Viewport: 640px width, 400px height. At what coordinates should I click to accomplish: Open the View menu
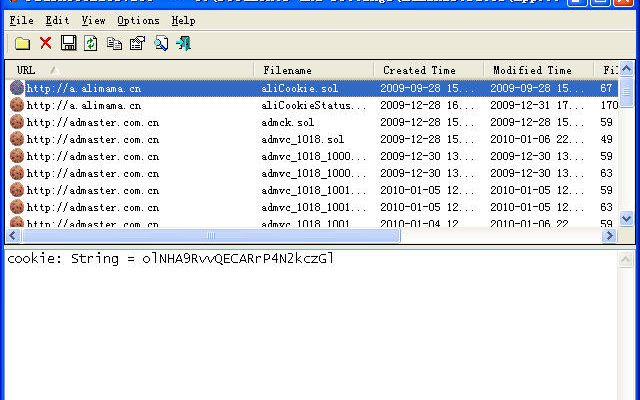[93, 20]
